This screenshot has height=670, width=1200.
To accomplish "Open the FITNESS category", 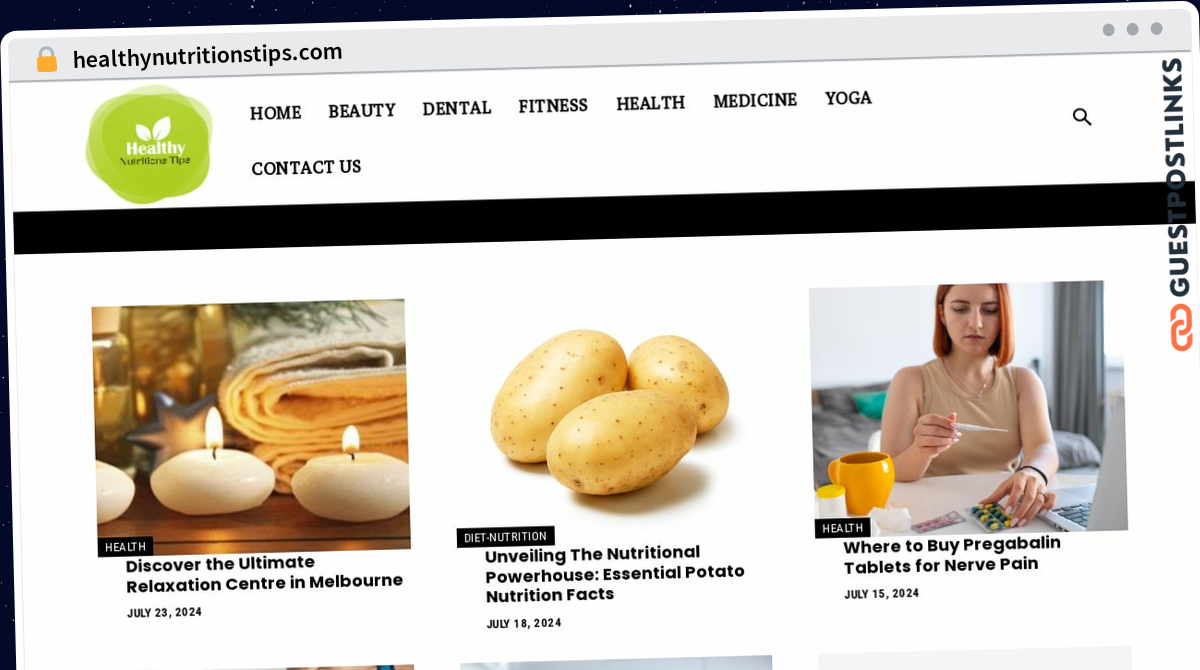I will 553,105.
